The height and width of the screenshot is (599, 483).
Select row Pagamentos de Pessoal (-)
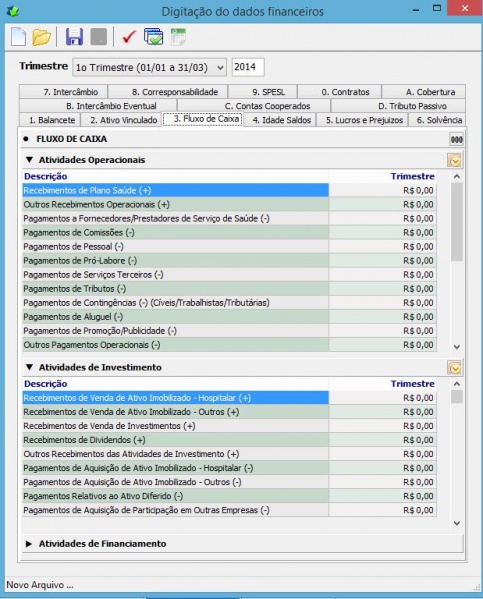[x=229, y=247]
